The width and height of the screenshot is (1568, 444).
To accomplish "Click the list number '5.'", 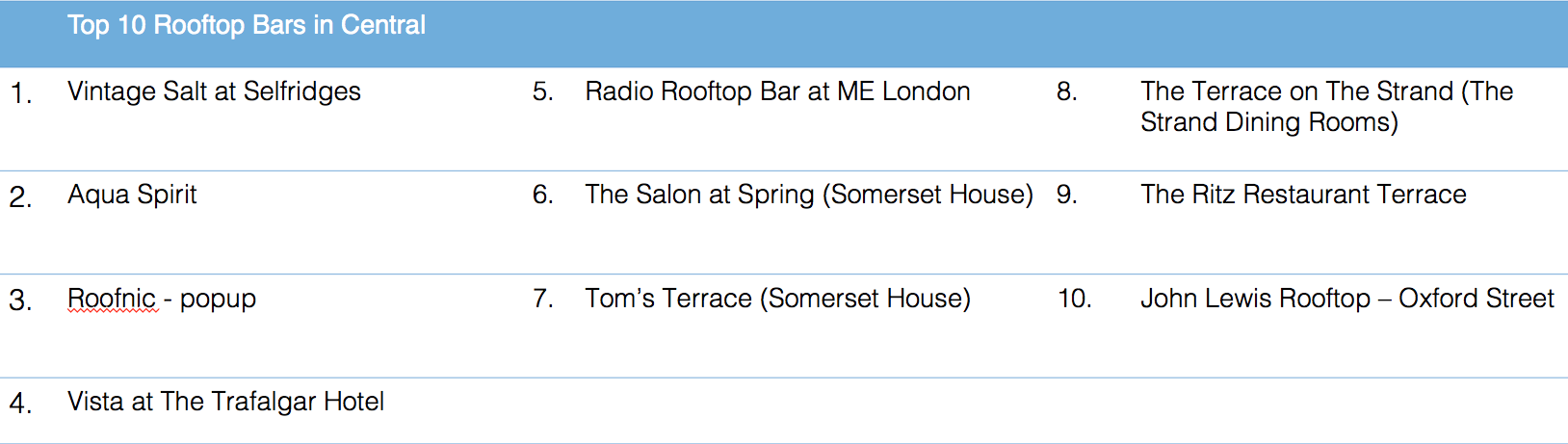I will pos(543,91).
